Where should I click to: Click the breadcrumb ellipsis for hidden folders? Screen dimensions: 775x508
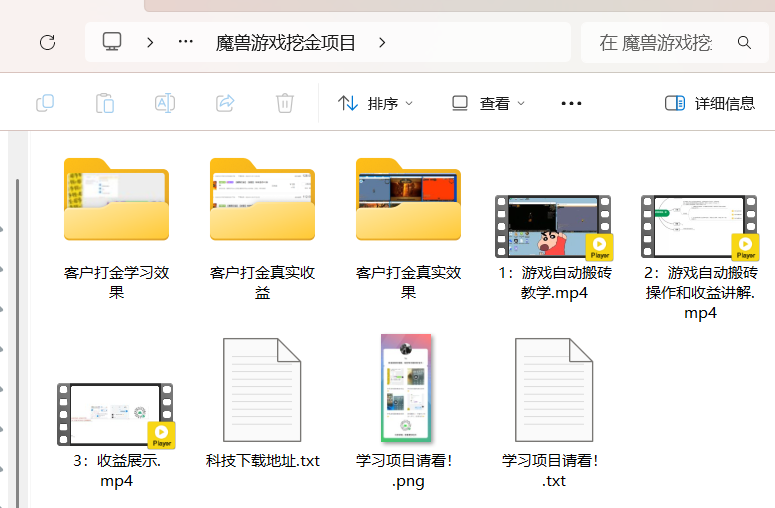click(x=185, y=42)
